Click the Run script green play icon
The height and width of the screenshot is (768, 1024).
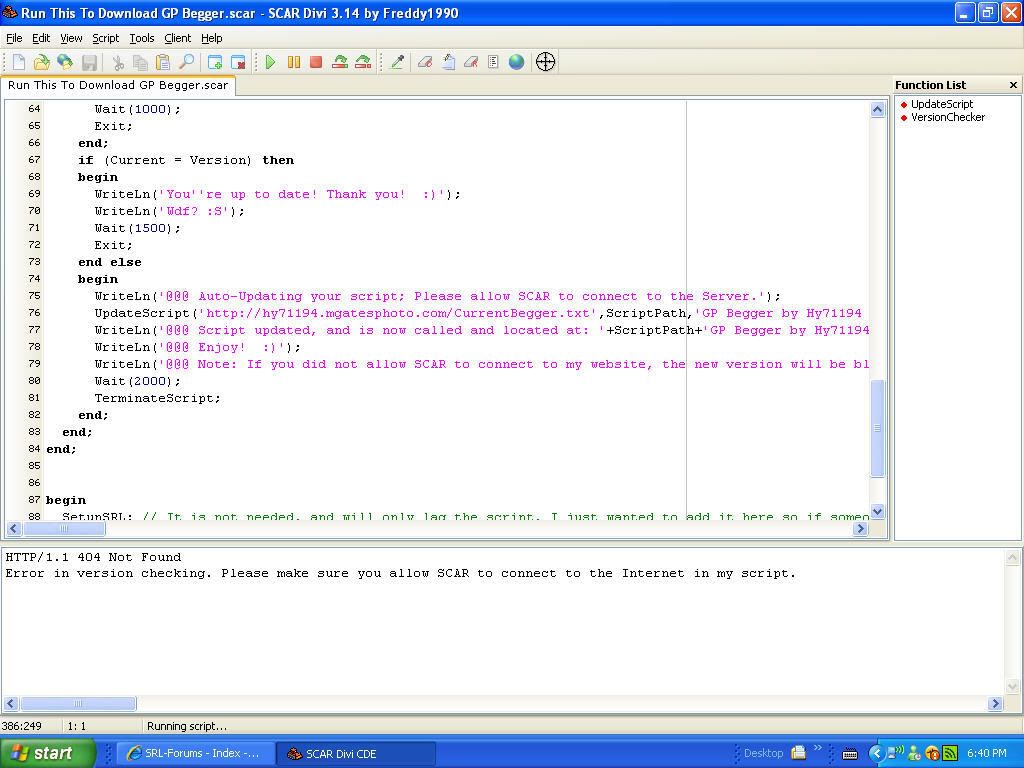(x=270, y=62)
